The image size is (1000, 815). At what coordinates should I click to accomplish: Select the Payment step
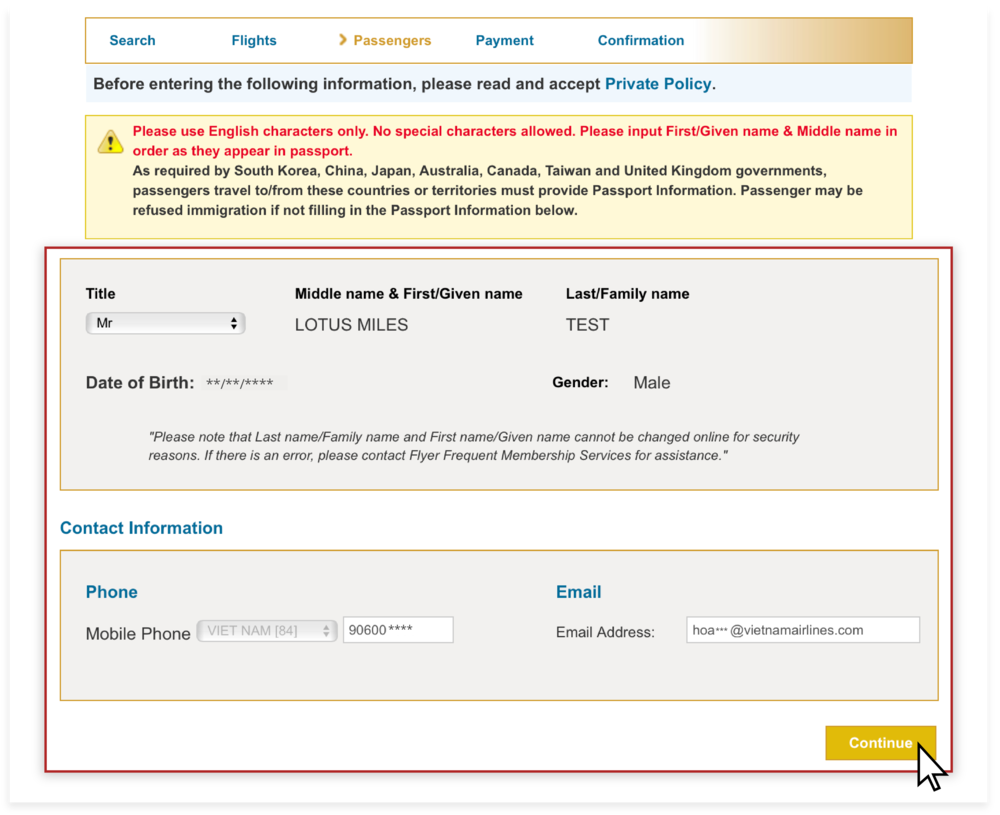(504, 40)
